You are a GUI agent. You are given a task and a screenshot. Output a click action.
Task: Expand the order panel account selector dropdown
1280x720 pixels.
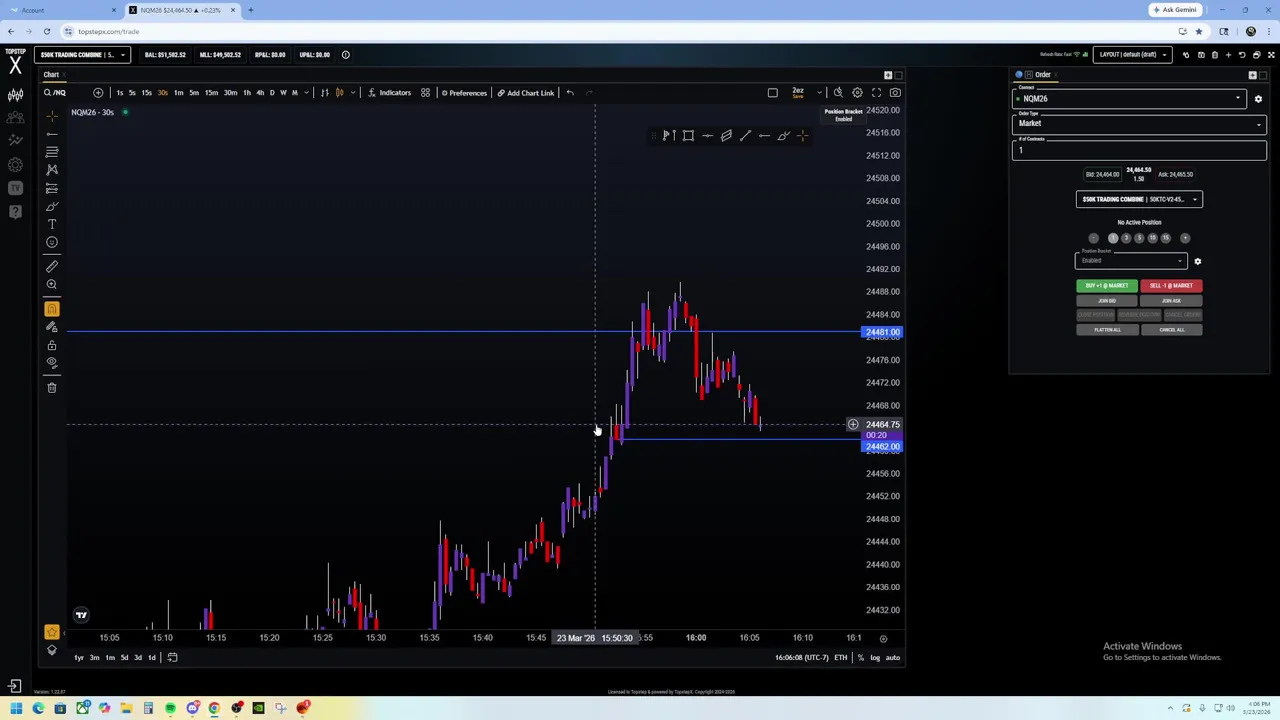pyautogui.click(x=1139, y=199)
